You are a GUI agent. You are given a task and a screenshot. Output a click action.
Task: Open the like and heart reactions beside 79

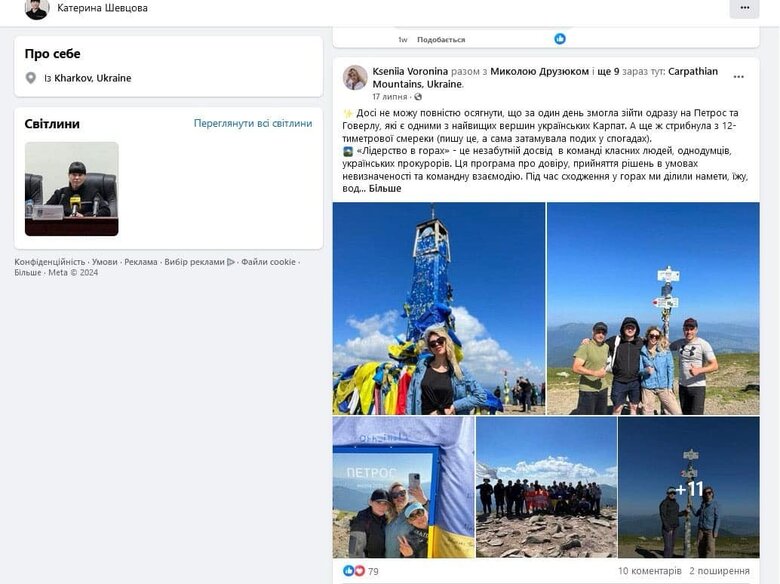pos(355,571)
